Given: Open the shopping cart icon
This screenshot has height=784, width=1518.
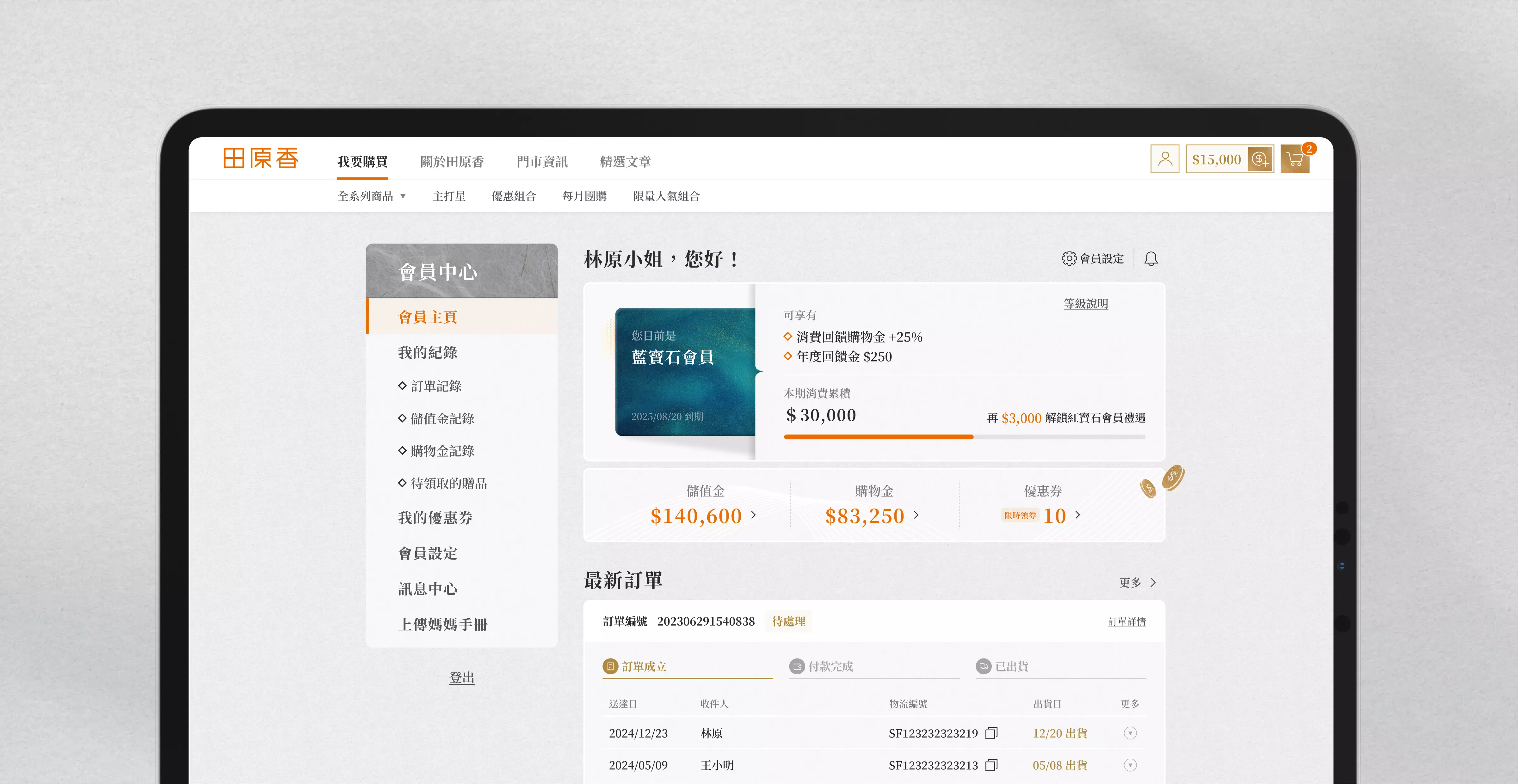Looking at the screenshot, I should click(x=1295, y=159).
